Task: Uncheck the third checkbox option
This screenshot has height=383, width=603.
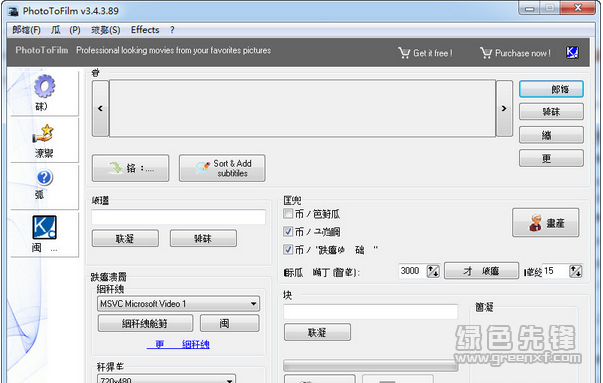Action: (x=288, y=249)
